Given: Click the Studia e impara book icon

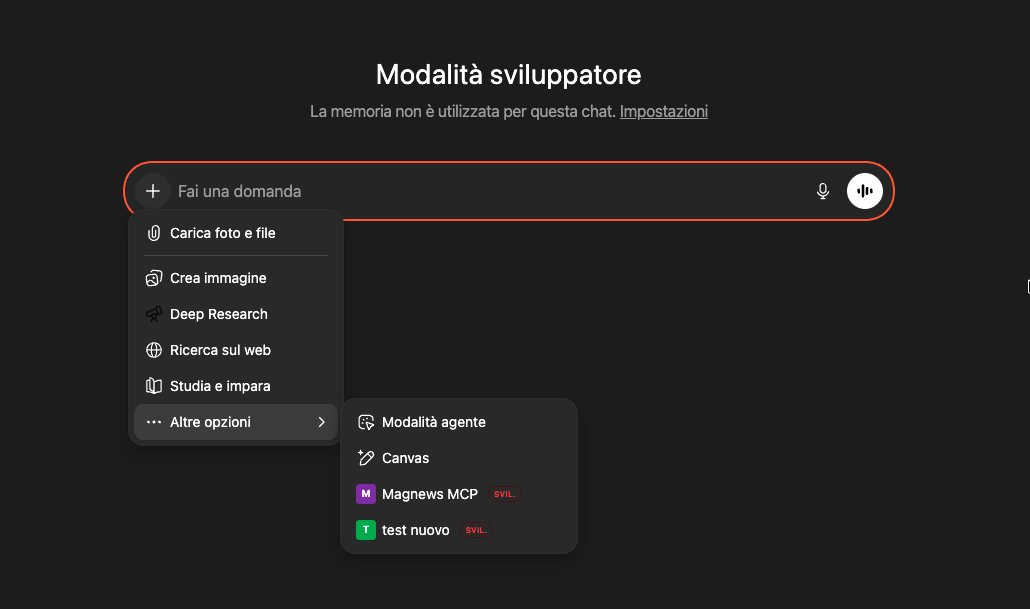Looking at the screenshot, I should (154, 386).
